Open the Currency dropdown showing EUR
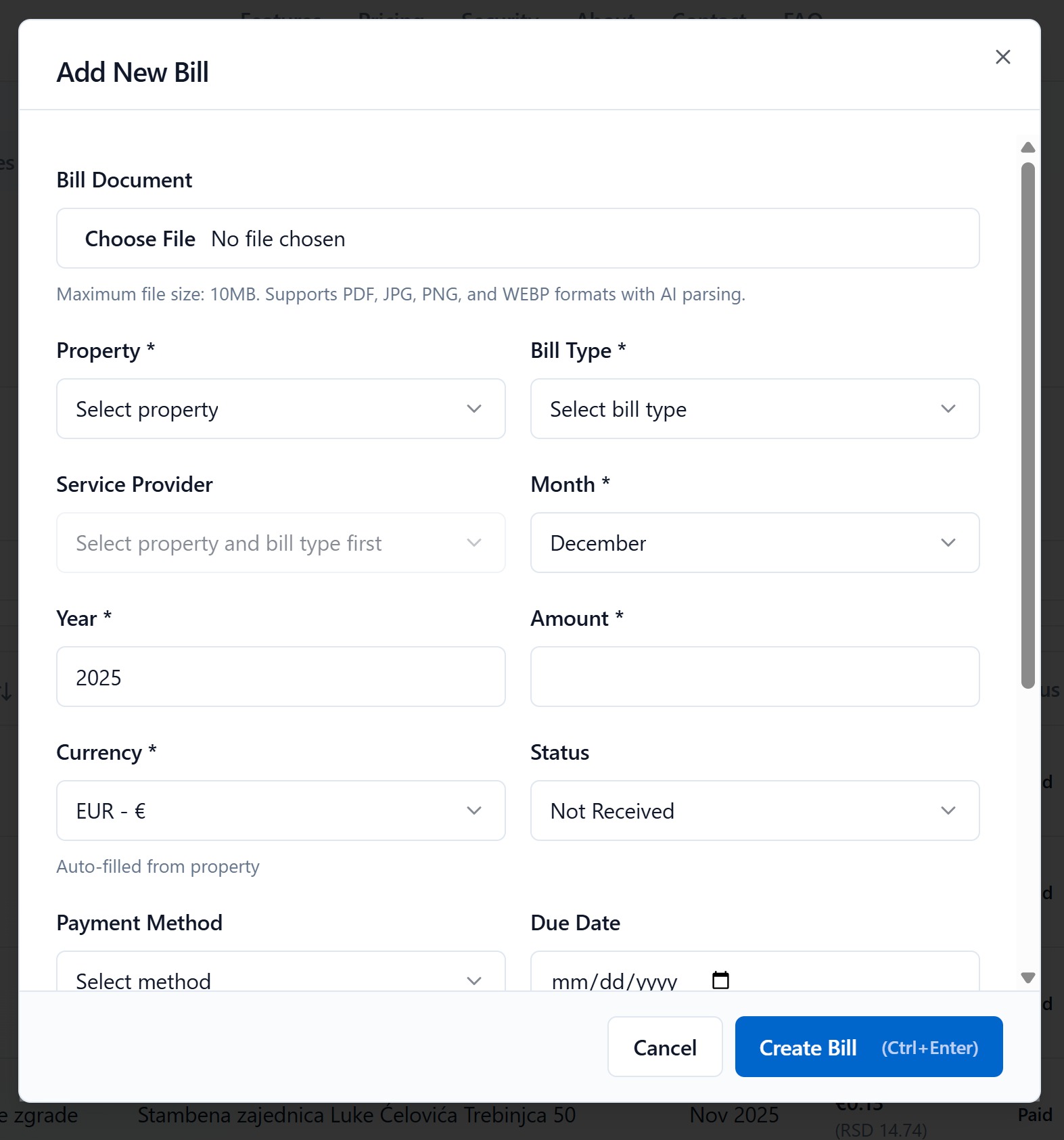This screenshot has width=1064, height=1140. pos(281,811)
